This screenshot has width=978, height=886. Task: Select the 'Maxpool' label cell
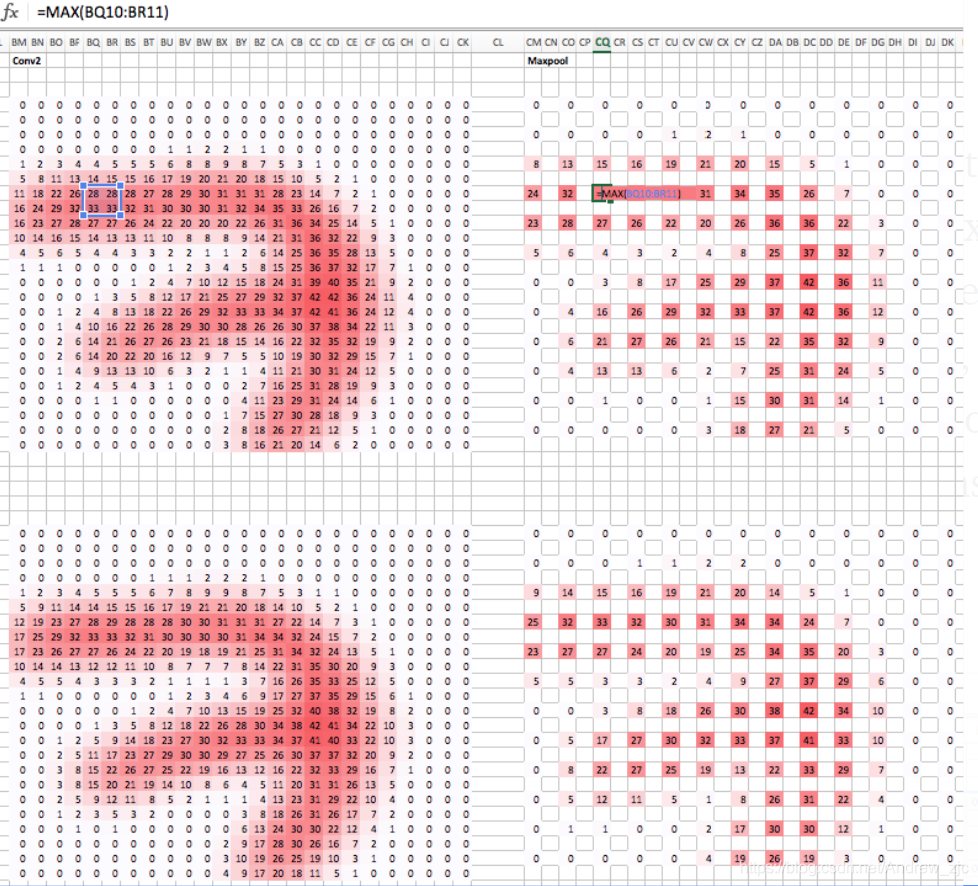coord(548,61)
